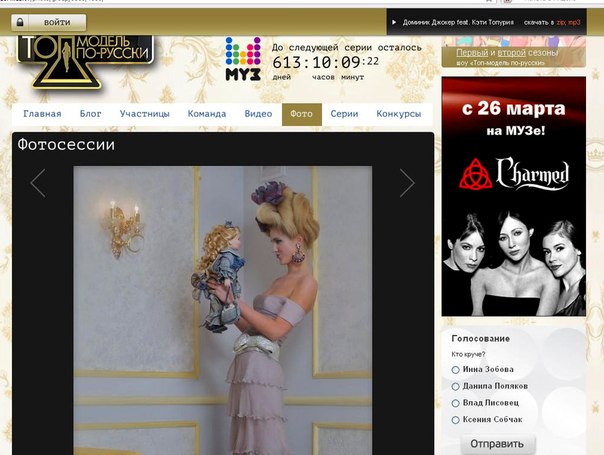Open the Видео tab

(258, 114)
